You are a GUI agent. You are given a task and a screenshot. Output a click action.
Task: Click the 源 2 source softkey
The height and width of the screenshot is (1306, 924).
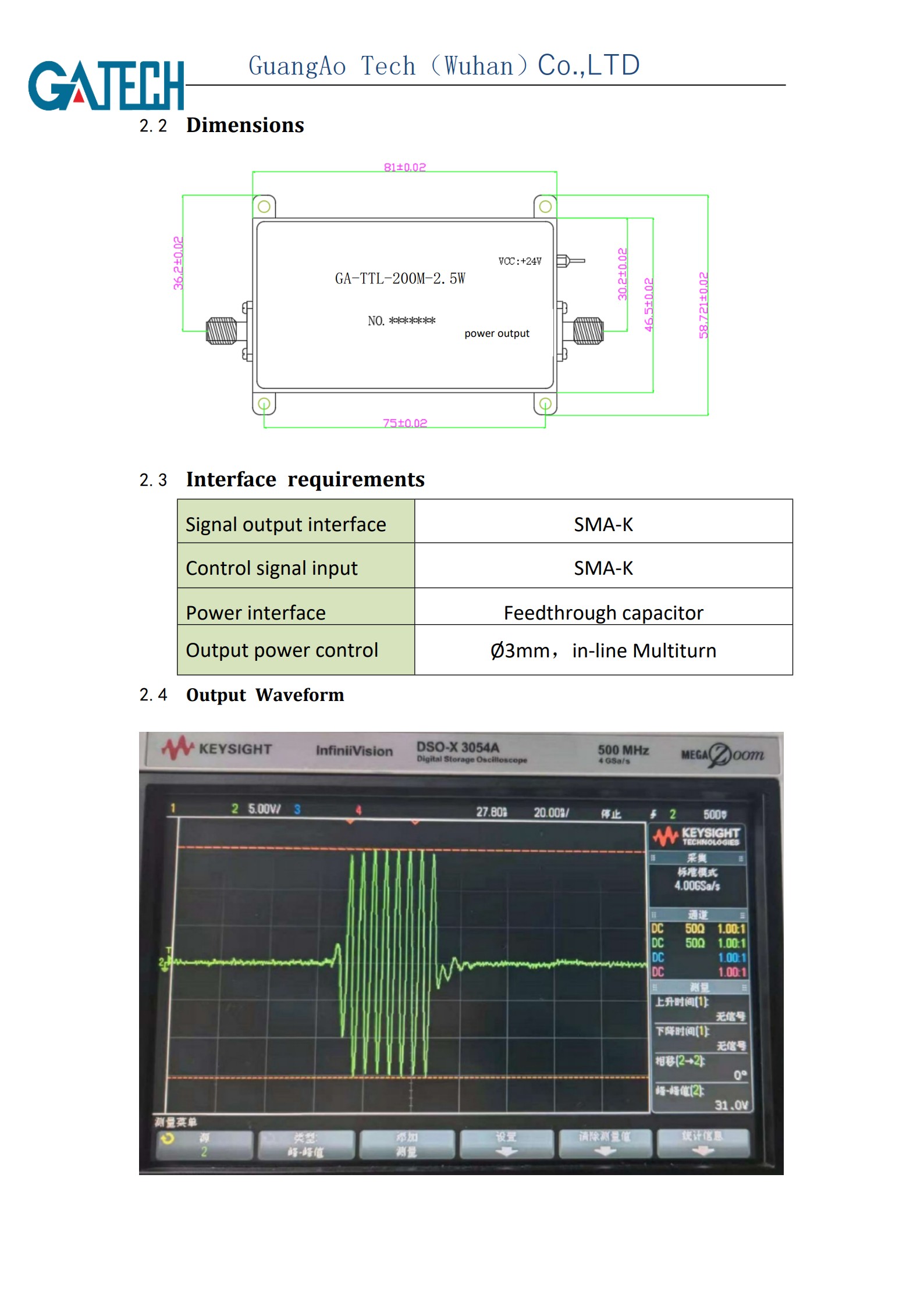pos(204,1145)
